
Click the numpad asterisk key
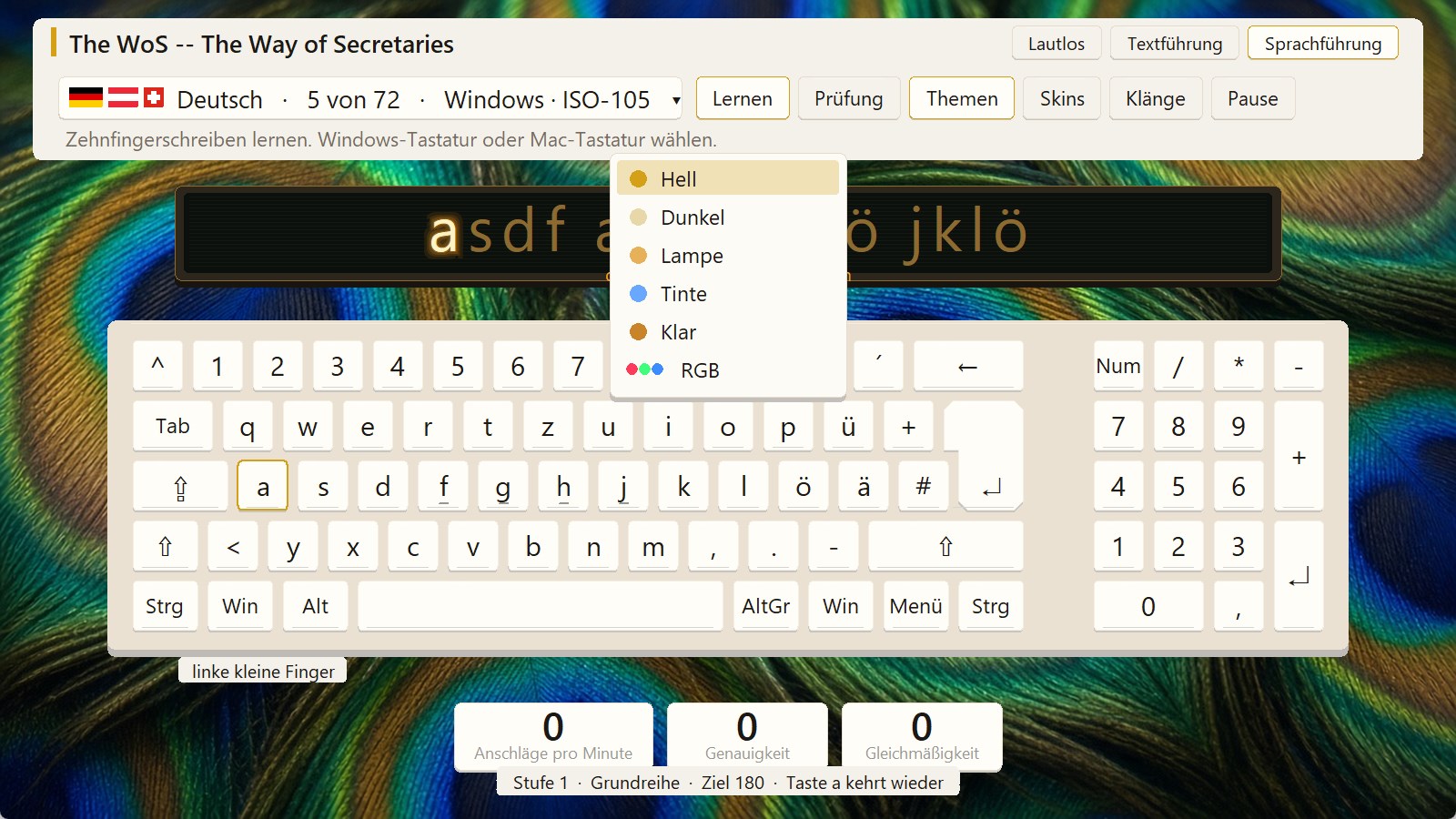pos(1239,366)
